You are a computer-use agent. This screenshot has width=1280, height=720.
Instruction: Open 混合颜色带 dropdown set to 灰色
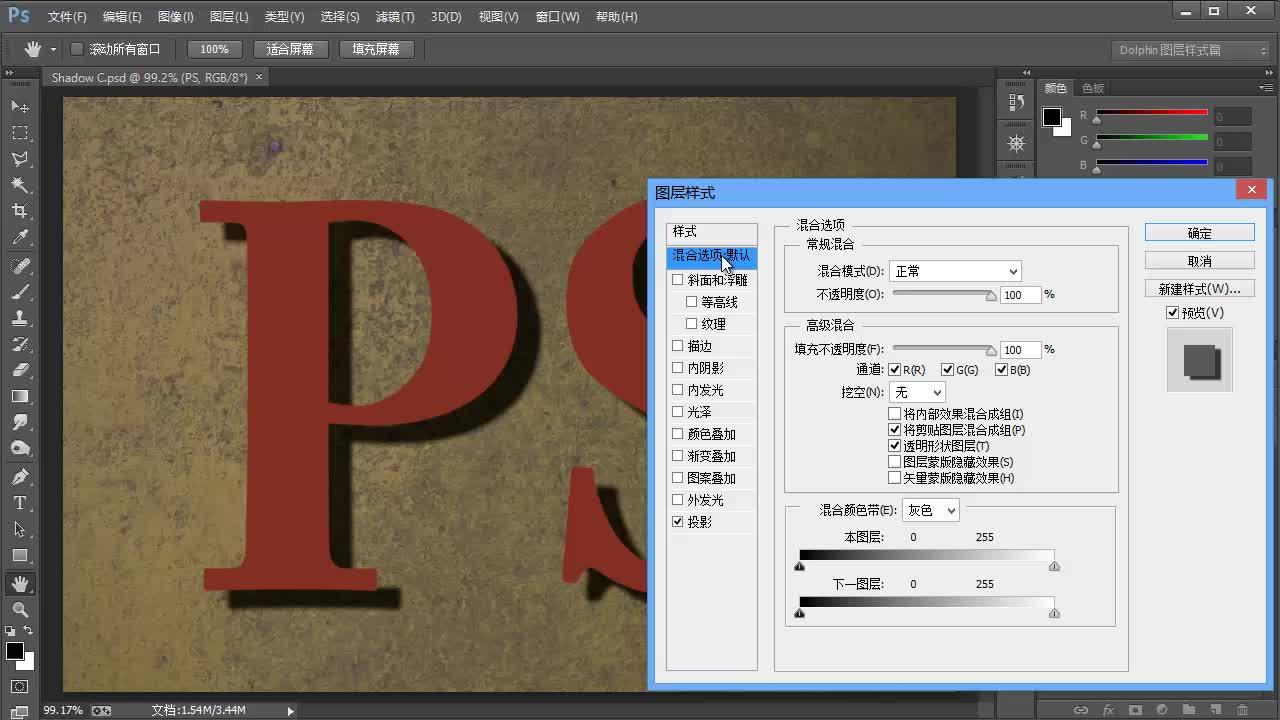(x=930, y=510)
